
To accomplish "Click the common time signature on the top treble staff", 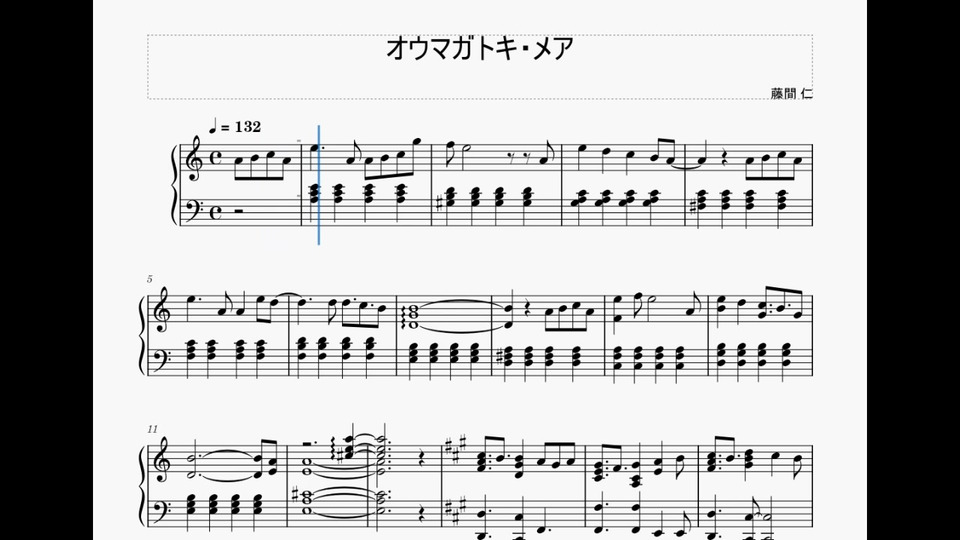I will tap(216, 160).
